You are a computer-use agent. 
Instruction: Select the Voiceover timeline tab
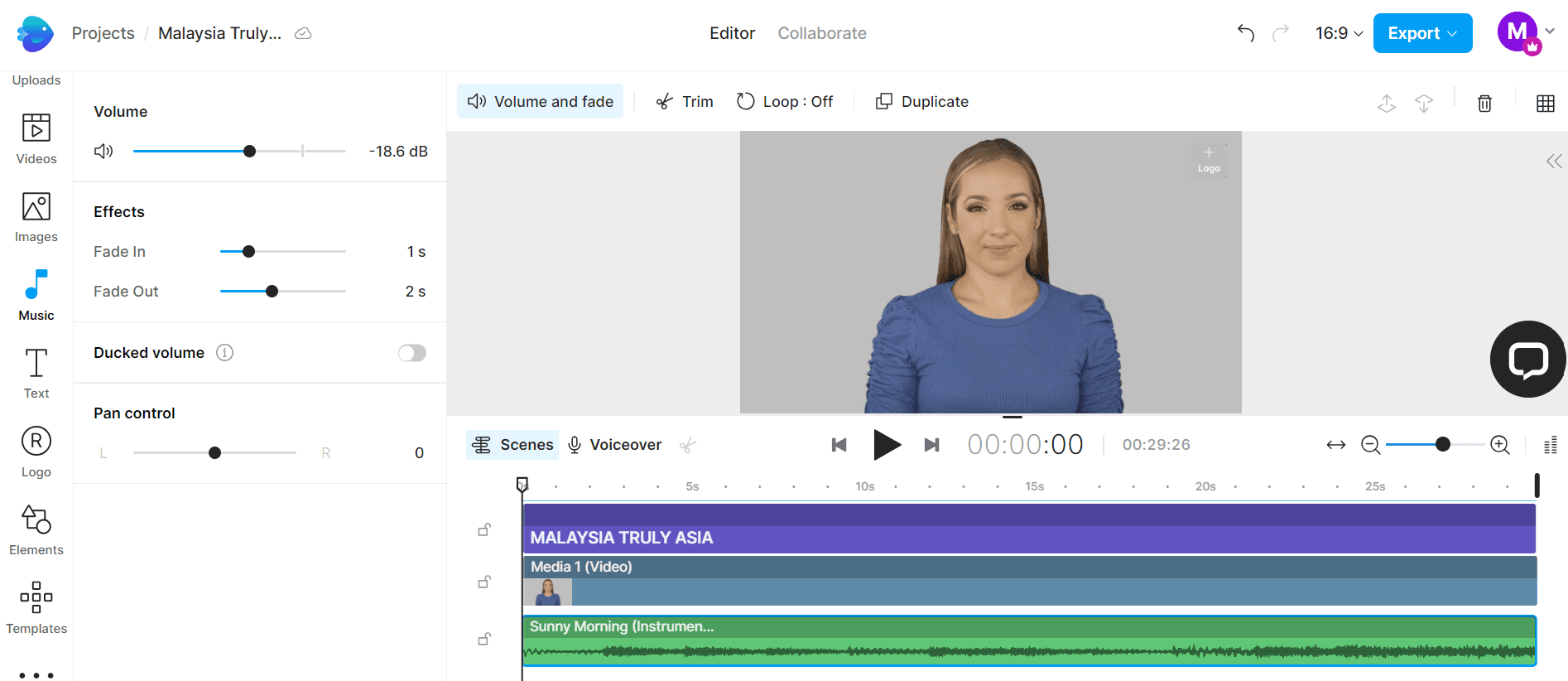coord(614,445)
